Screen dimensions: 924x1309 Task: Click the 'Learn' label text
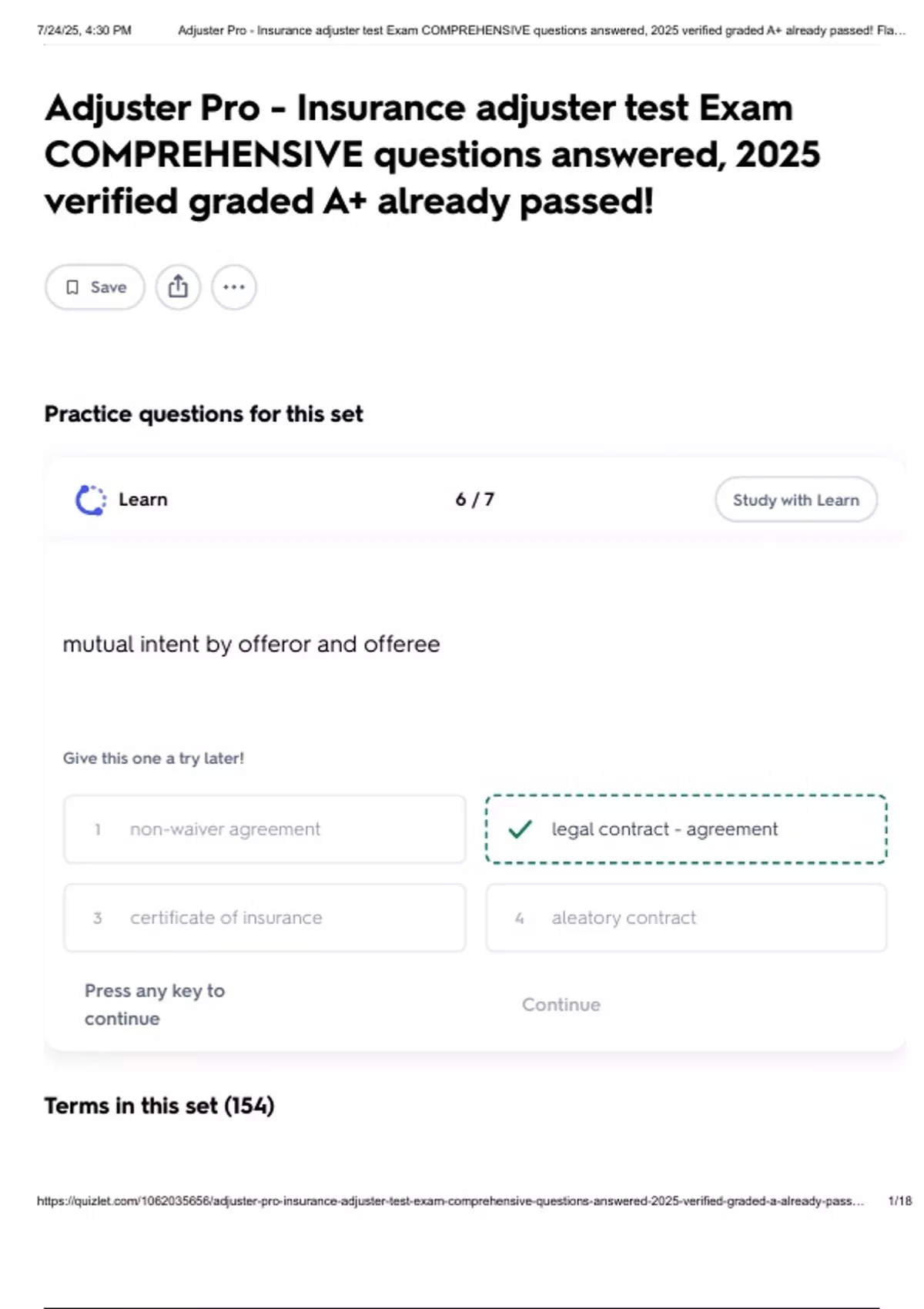[142, 500]
